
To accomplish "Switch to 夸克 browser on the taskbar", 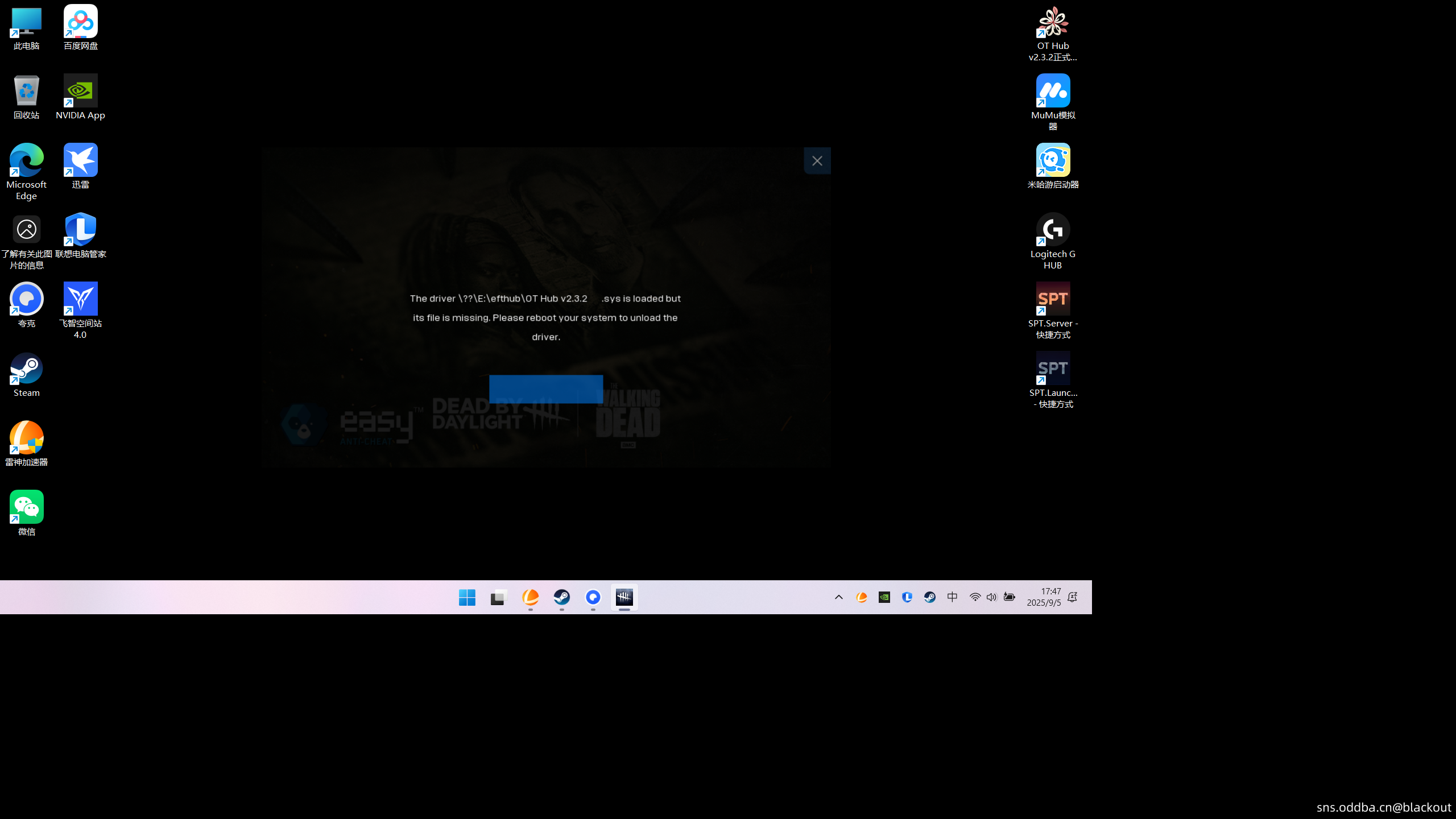I will (x=593, y=597).
